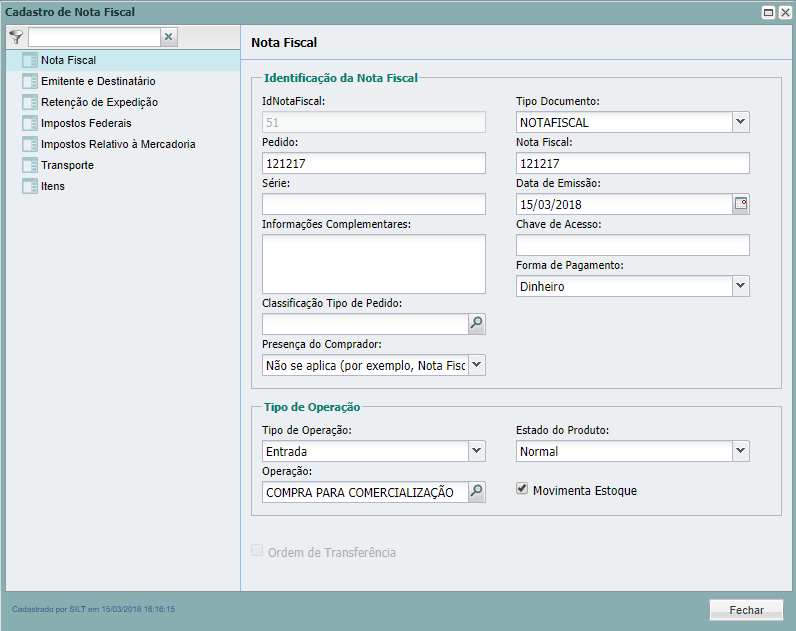Open the Estado do Produto dropdown
Screen dimensions: 796x631
pyautogui.click(x=740, y=451)
